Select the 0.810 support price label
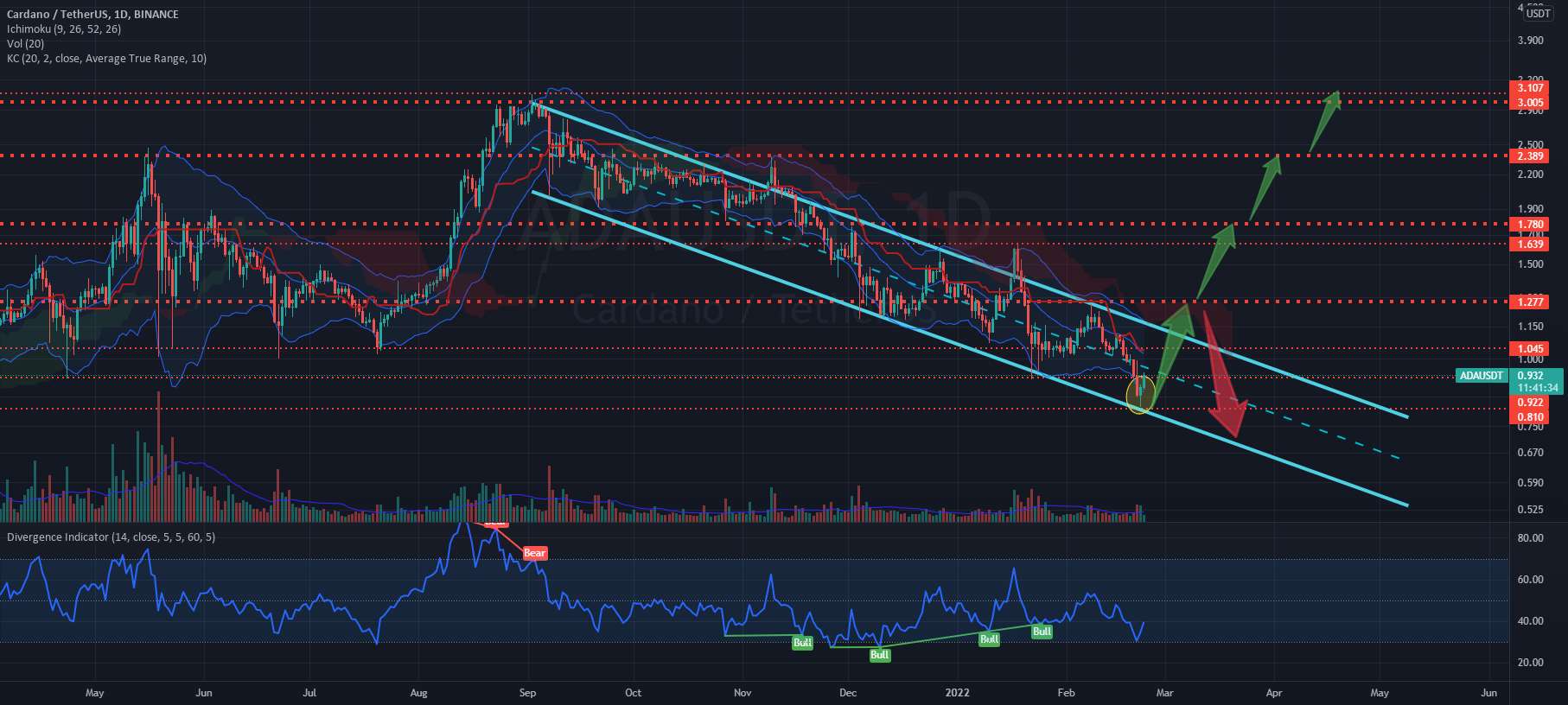Viewport: 1568px width, 705px height. [1530, 417]
